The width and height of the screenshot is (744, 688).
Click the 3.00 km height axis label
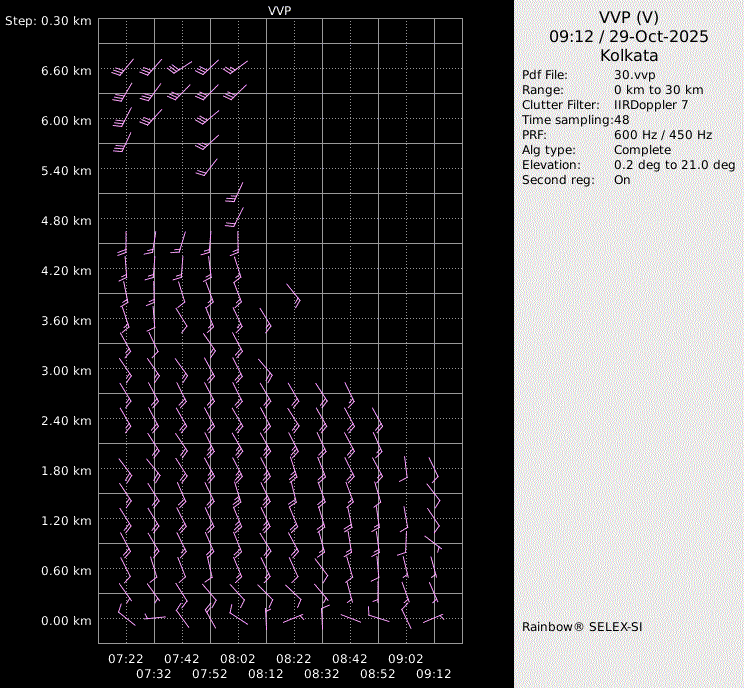pyautogui.click(x=67, y=371)
